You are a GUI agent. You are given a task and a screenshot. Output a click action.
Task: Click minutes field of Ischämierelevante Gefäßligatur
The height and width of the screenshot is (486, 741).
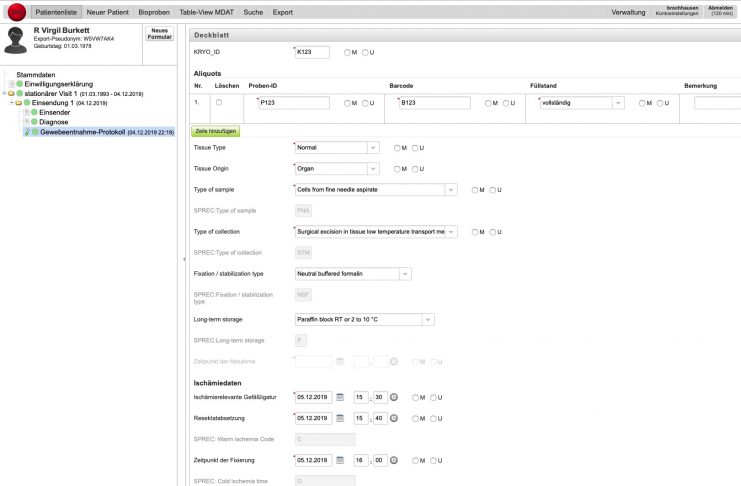[380, 397]
